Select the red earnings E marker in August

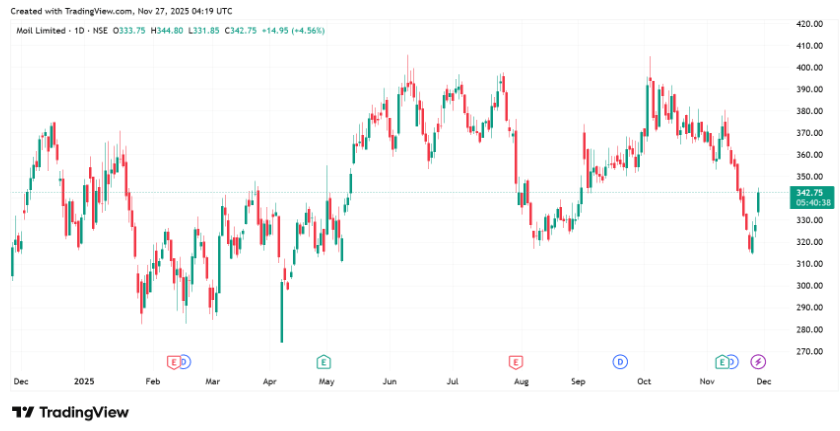click(516, 361)
